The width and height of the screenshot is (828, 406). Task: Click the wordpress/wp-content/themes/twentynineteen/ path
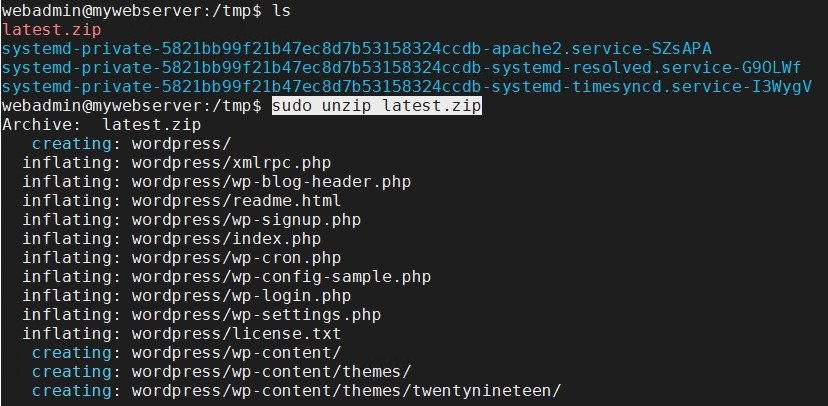click(346, 391)
